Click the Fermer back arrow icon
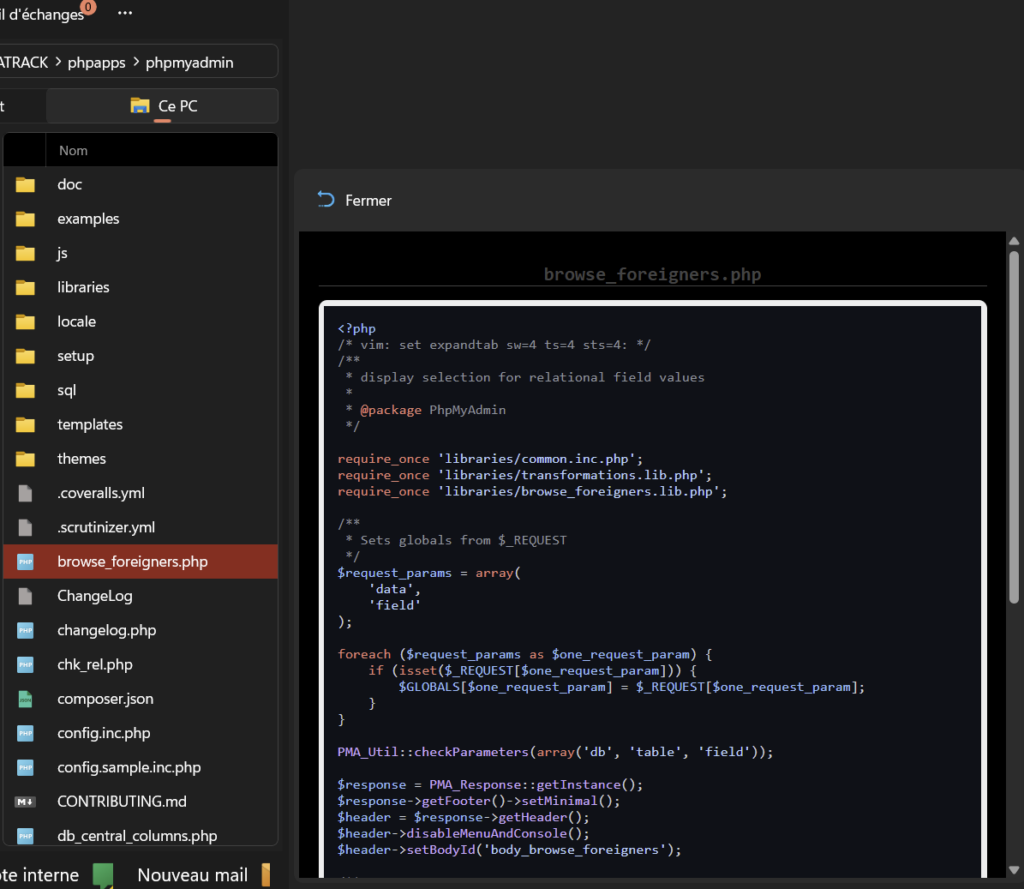 click(325, 200)
